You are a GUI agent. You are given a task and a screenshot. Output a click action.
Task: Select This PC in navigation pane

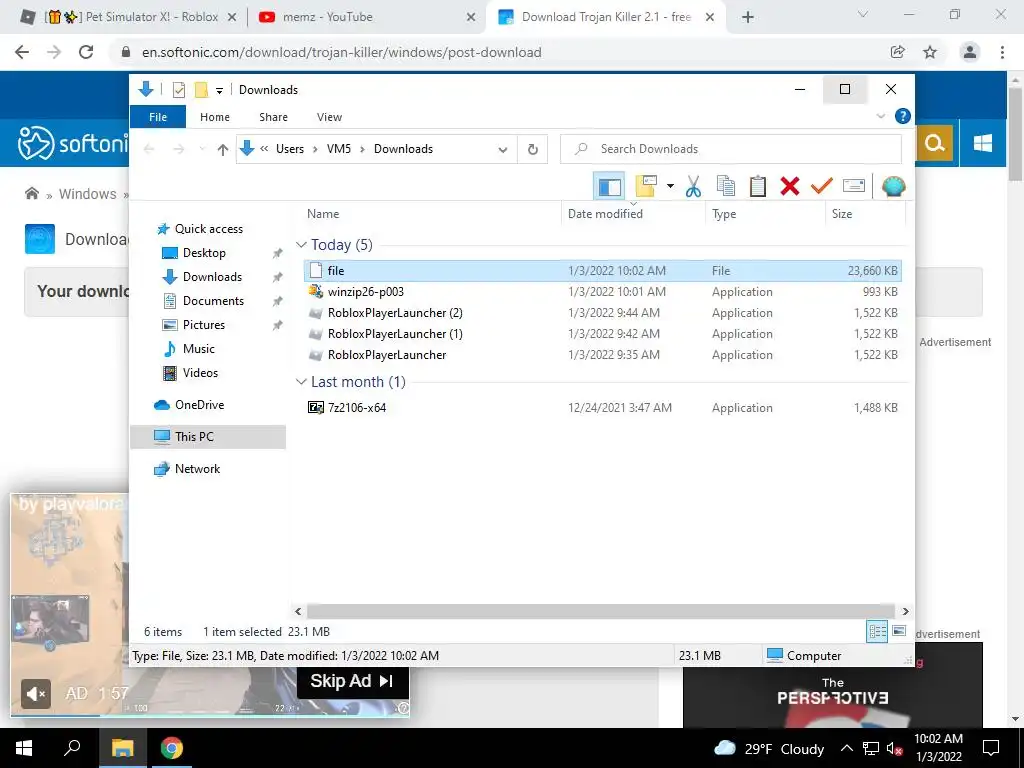coord(208,437)
